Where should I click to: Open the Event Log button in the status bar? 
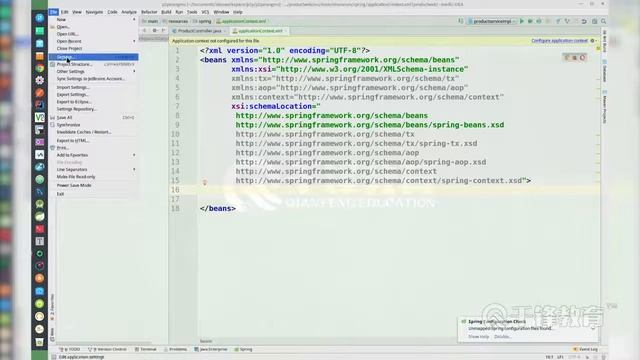point(586,349)
